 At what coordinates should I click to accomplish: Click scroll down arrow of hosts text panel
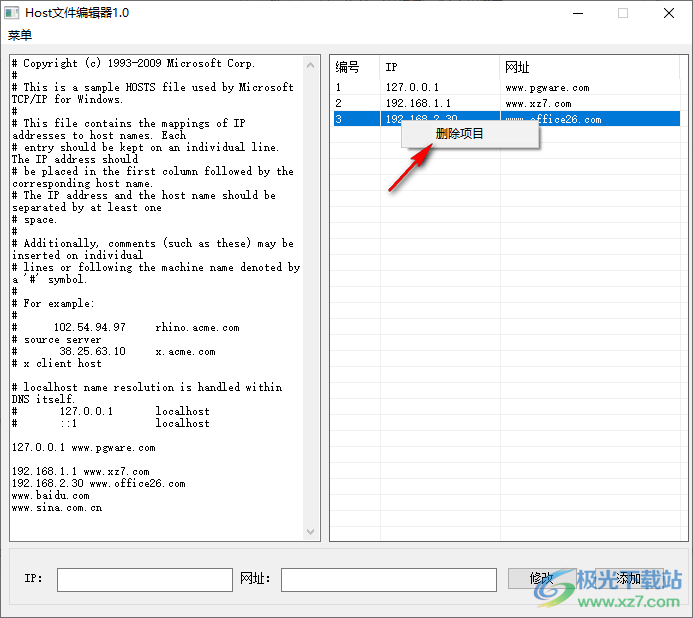point(311,532)
